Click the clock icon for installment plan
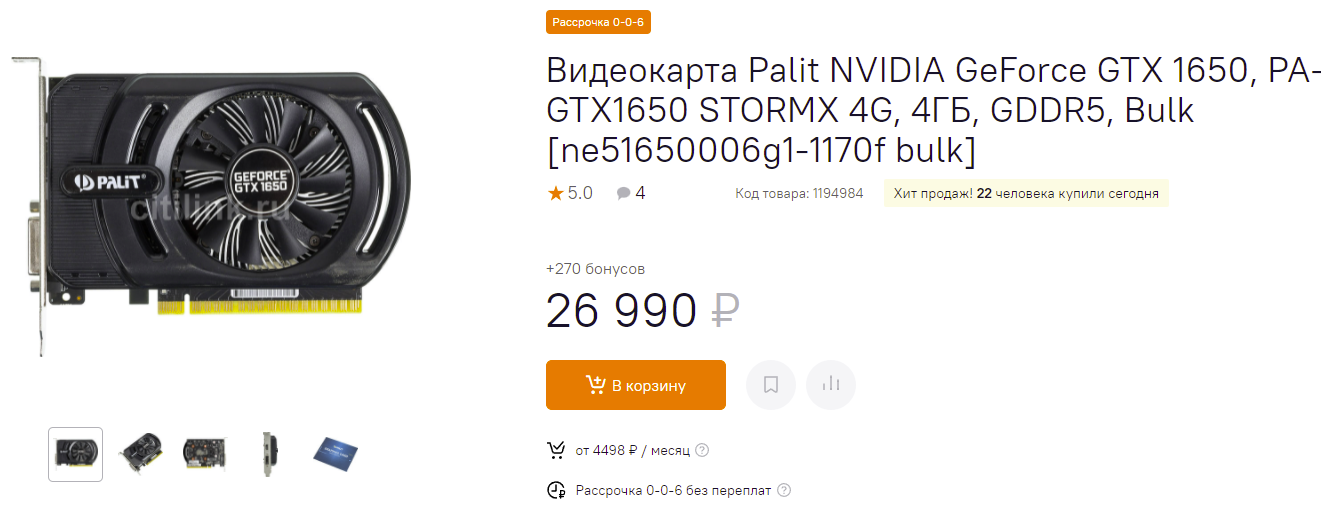Viewport: 1321px width, 512px height. point(556,490)
